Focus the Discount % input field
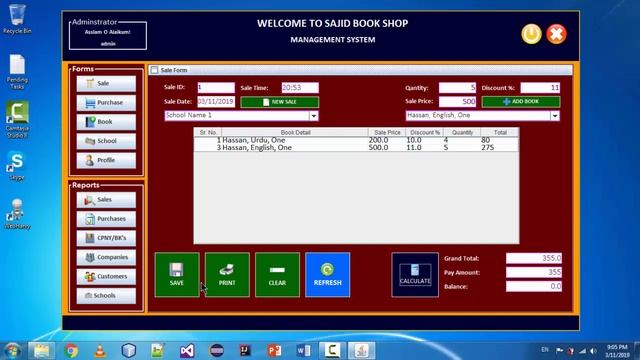This screenshot has height=360, width=640. tap(540, 87)
